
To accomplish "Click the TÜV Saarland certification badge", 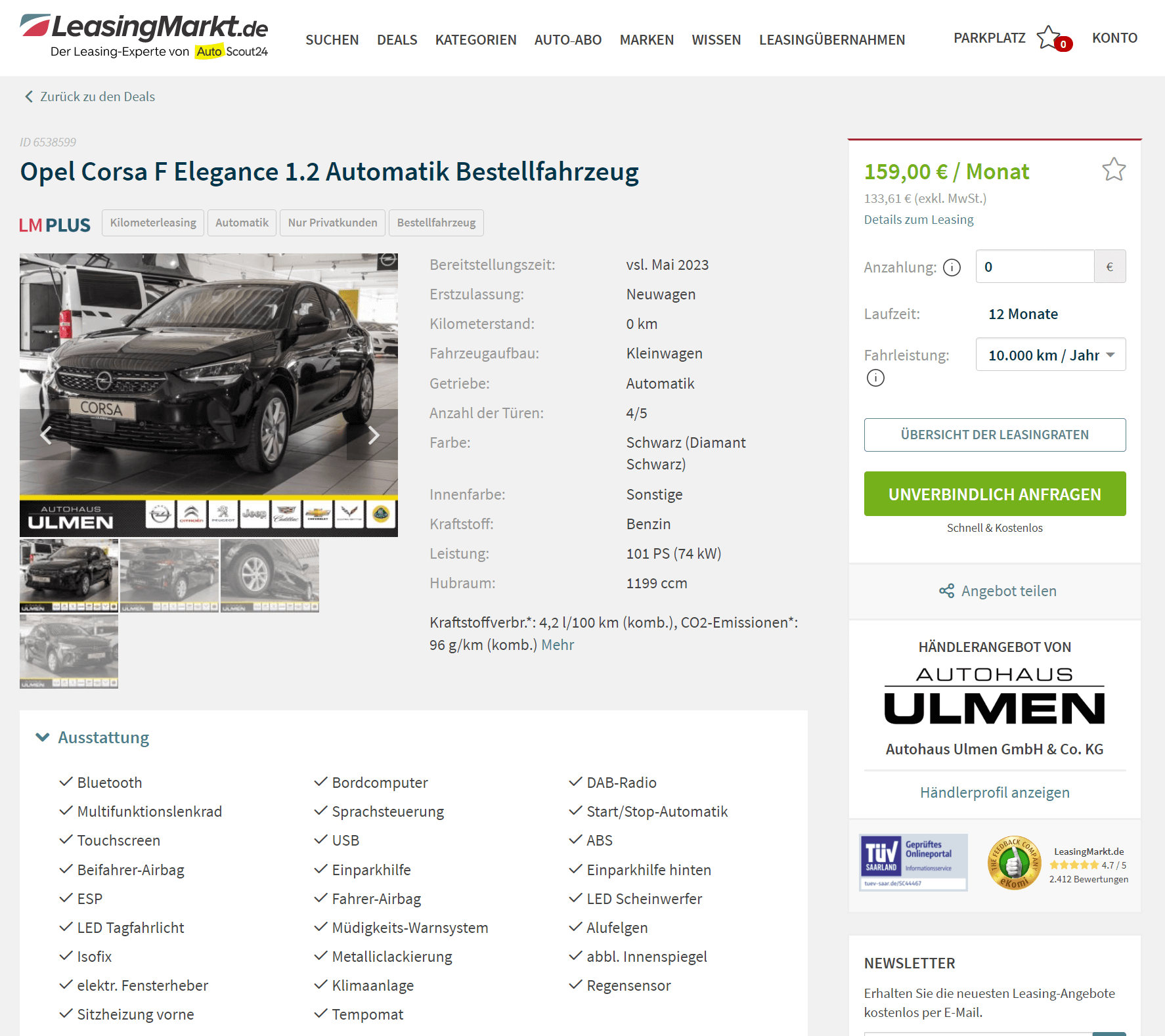I will pos(913,862).
